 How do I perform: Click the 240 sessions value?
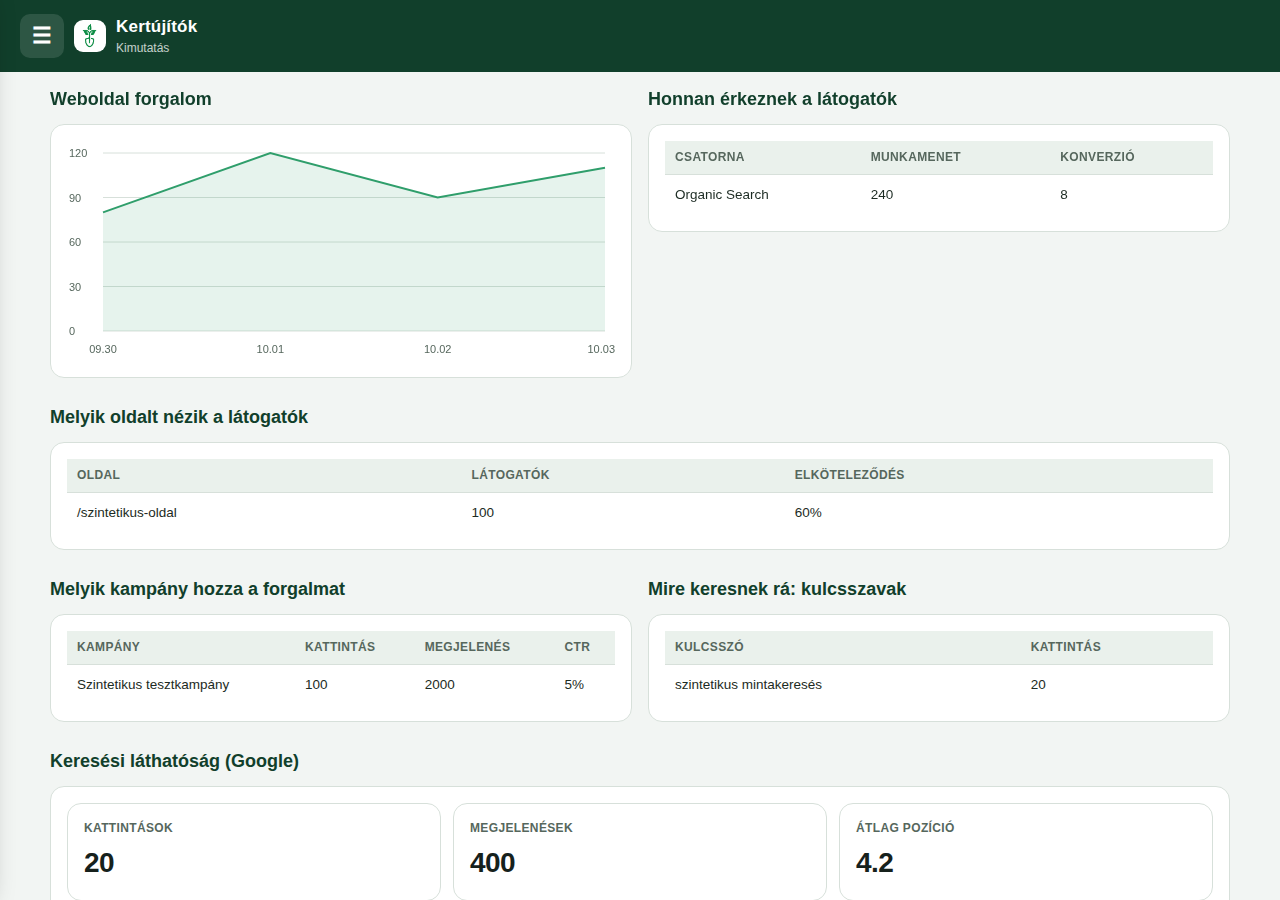pos(882,195)
